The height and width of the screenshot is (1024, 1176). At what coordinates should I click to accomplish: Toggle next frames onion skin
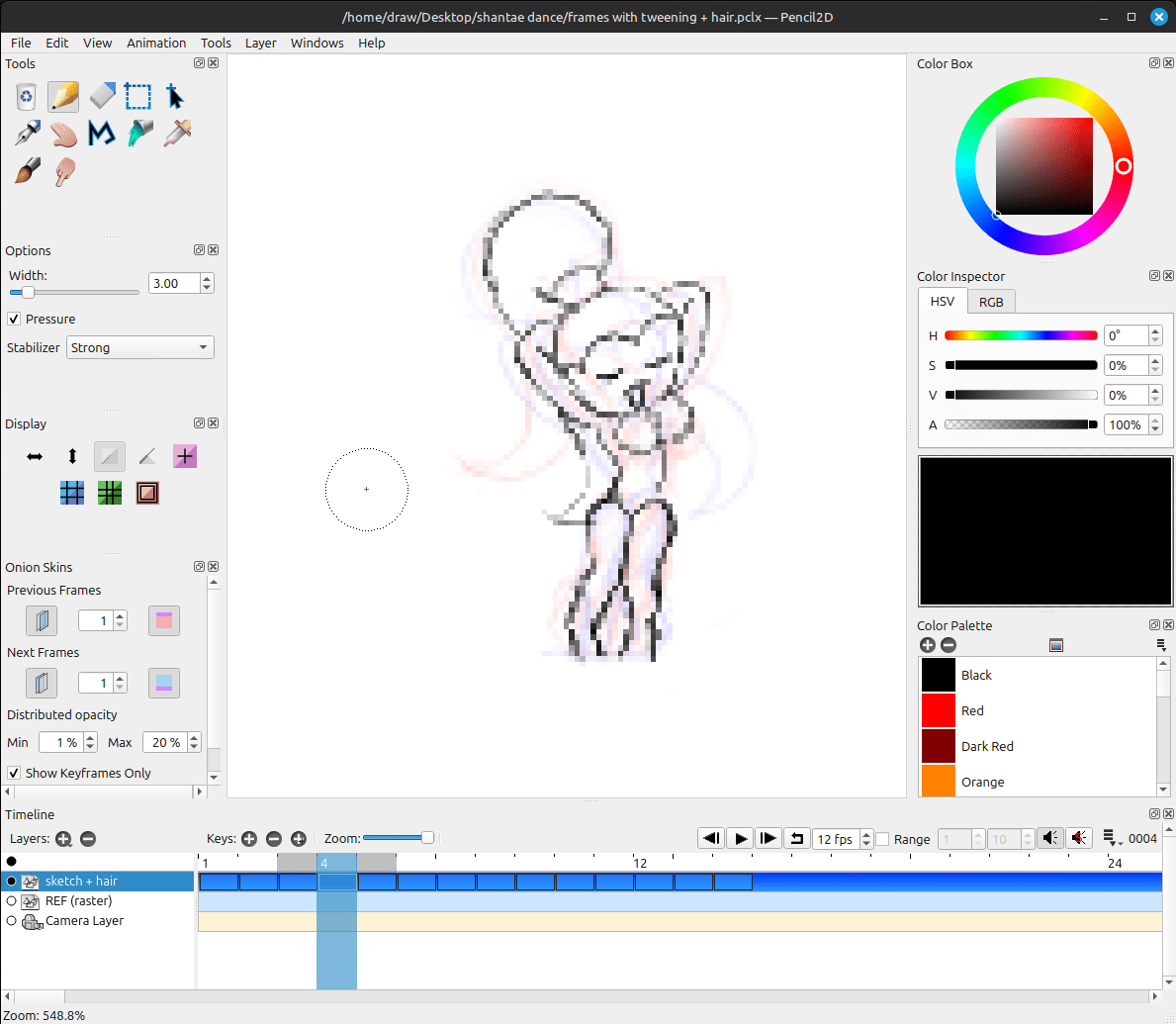42,683
